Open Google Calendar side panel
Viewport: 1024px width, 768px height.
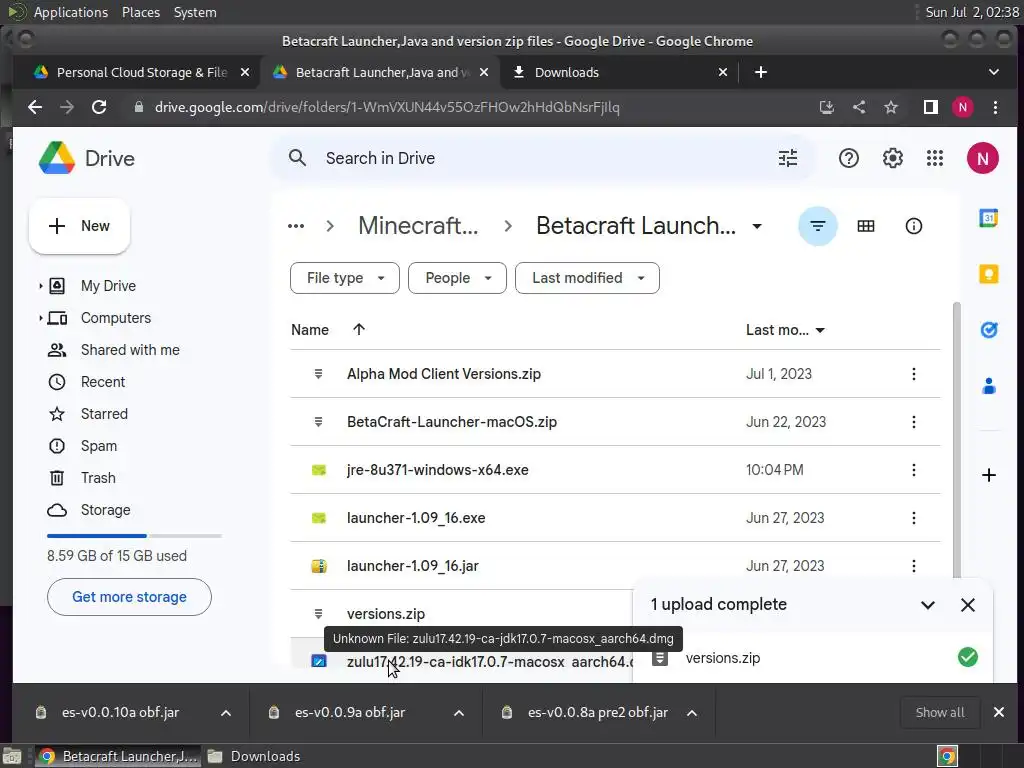tap(989, 217)
